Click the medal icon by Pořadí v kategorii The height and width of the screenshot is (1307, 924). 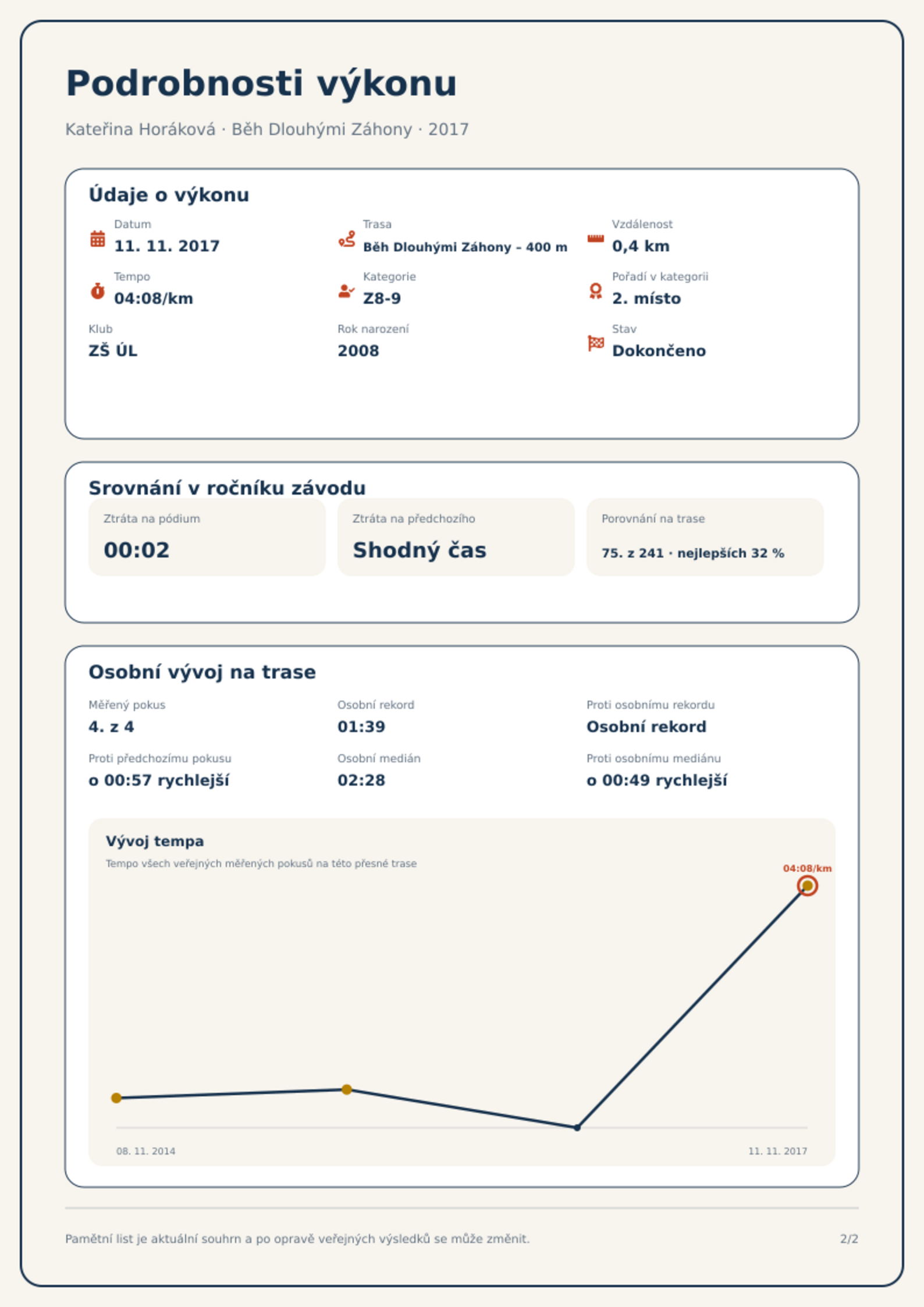point(595,291)
